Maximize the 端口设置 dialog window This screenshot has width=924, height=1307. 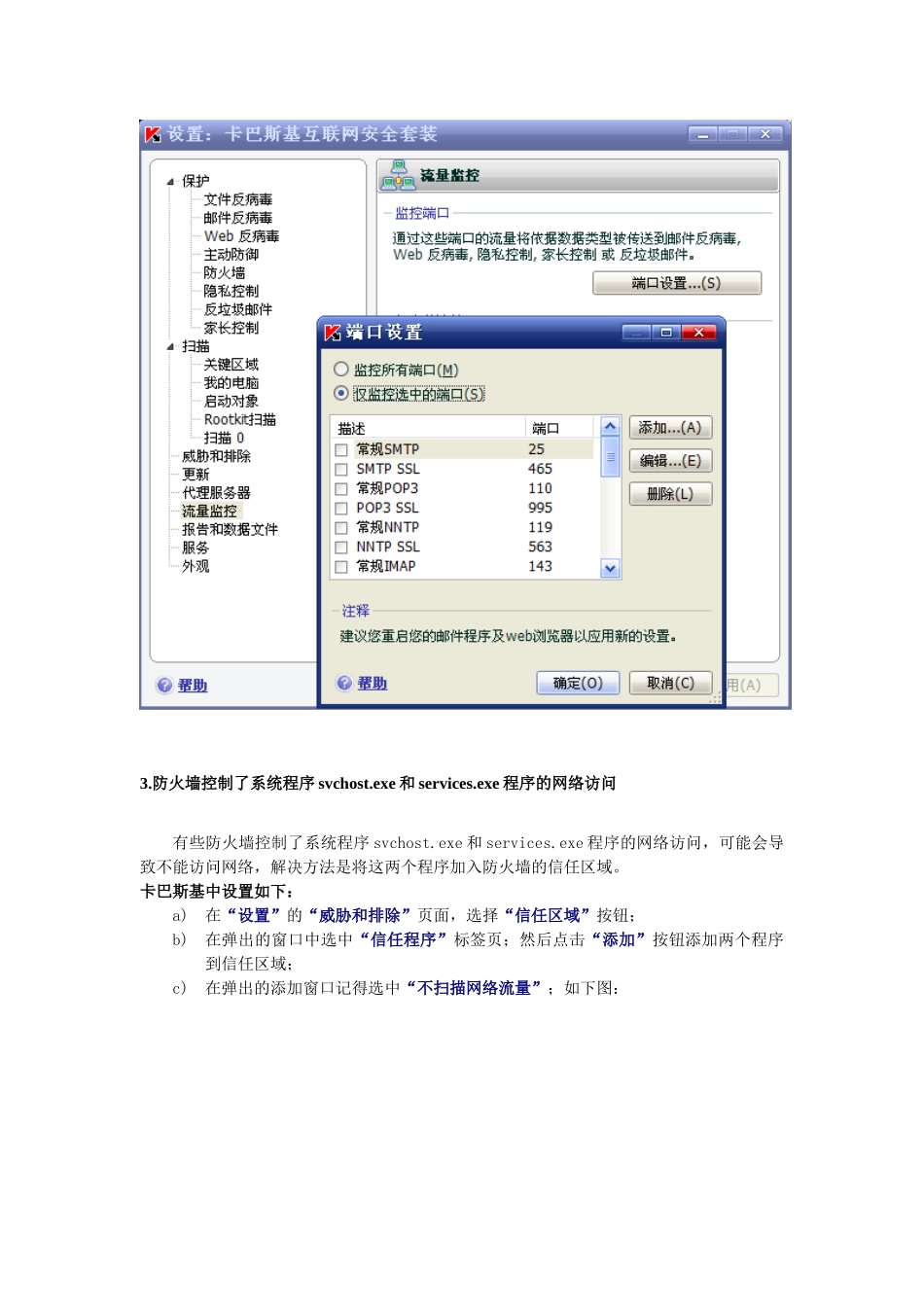(666, 333)
